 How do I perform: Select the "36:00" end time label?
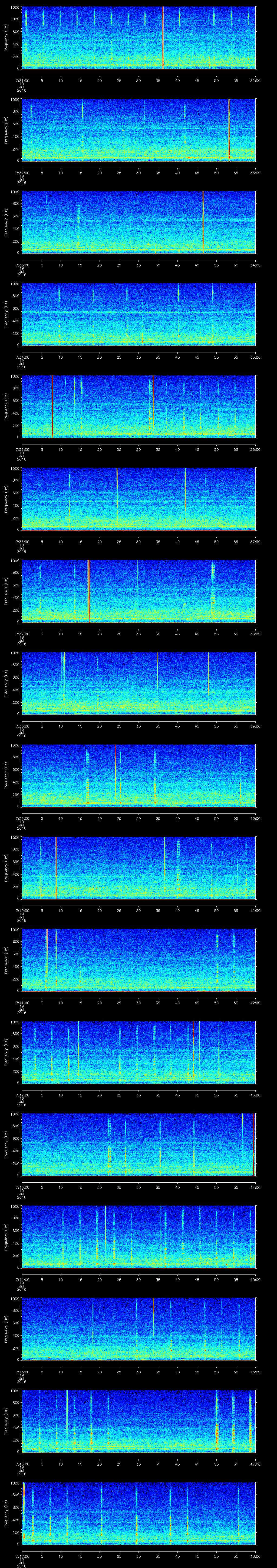[x=255, y=449]
